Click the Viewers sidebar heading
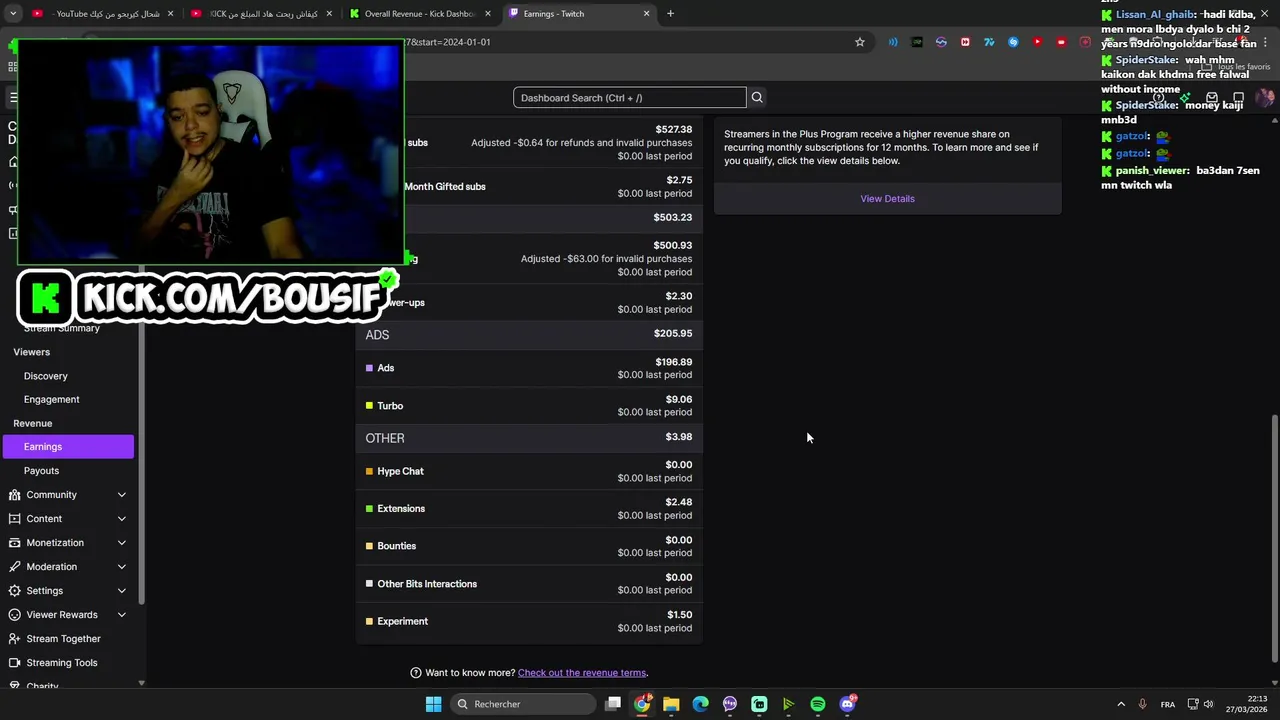The image size is (1280, 720). pyautogui.click(x=31, y=352)
